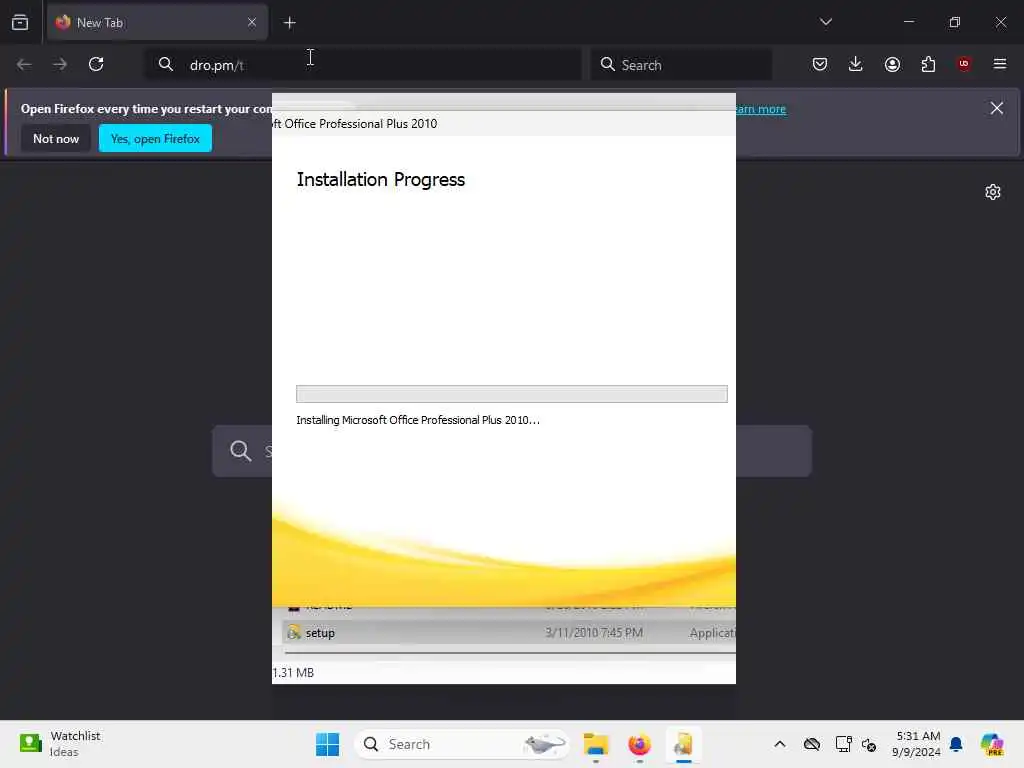The width and height of the screenshot is (1024, 768).
Task: Open a new tab with plus button
Action: 289,23
